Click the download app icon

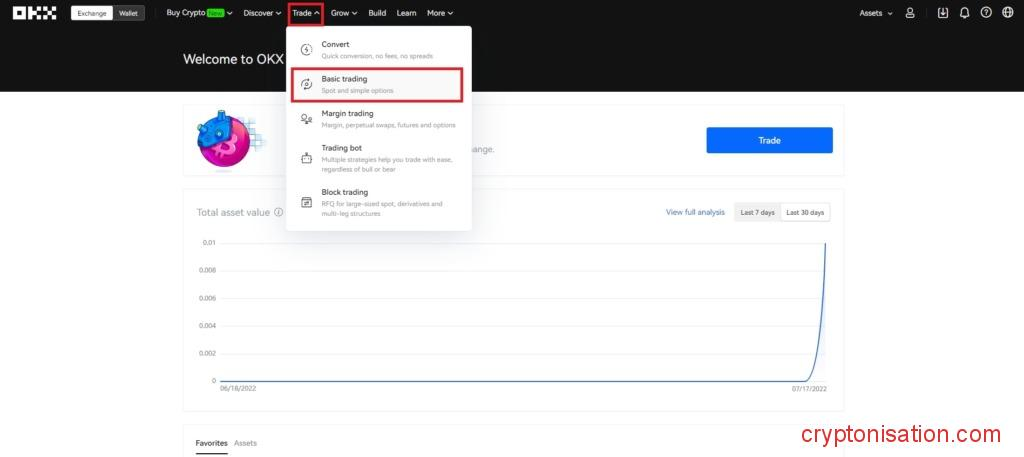943,13
